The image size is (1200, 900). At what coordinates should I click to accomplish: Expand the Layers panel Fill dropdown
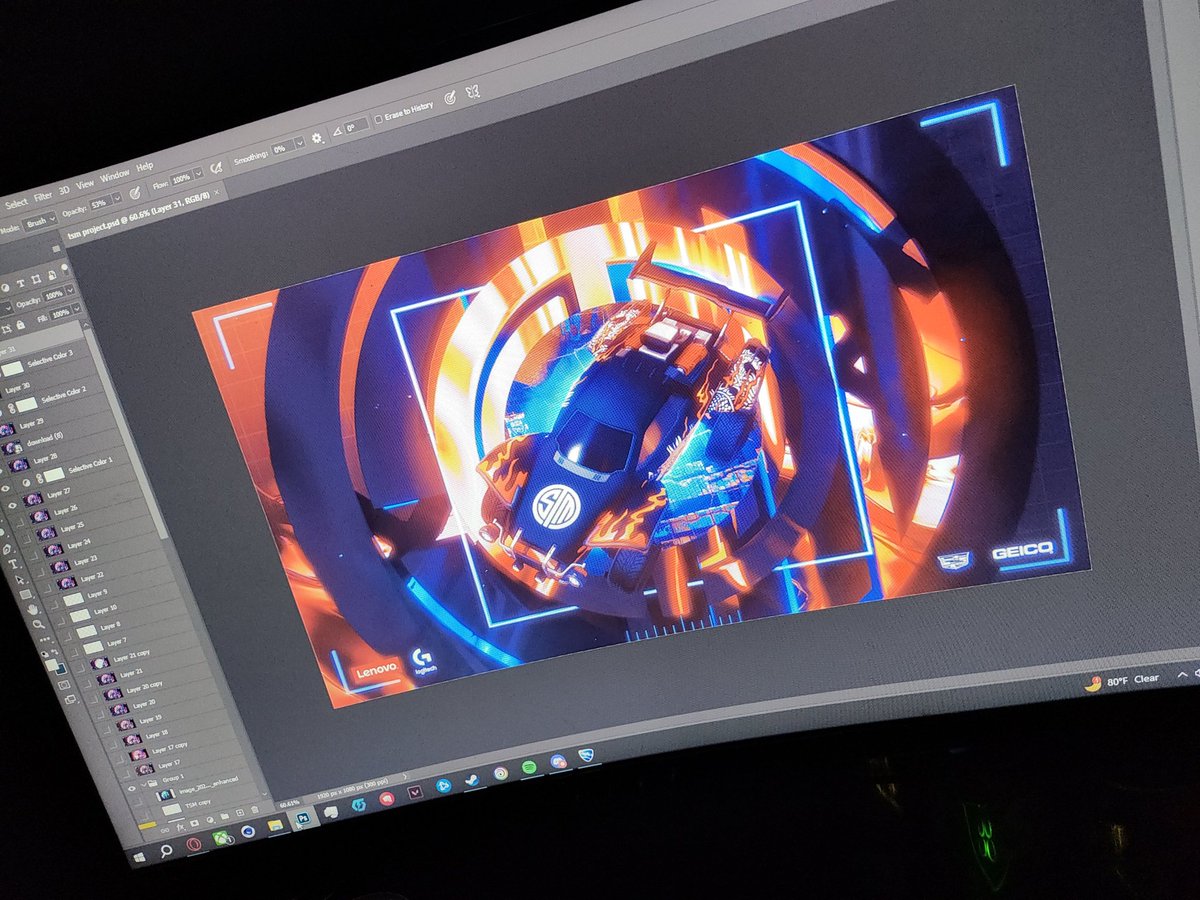77,309
